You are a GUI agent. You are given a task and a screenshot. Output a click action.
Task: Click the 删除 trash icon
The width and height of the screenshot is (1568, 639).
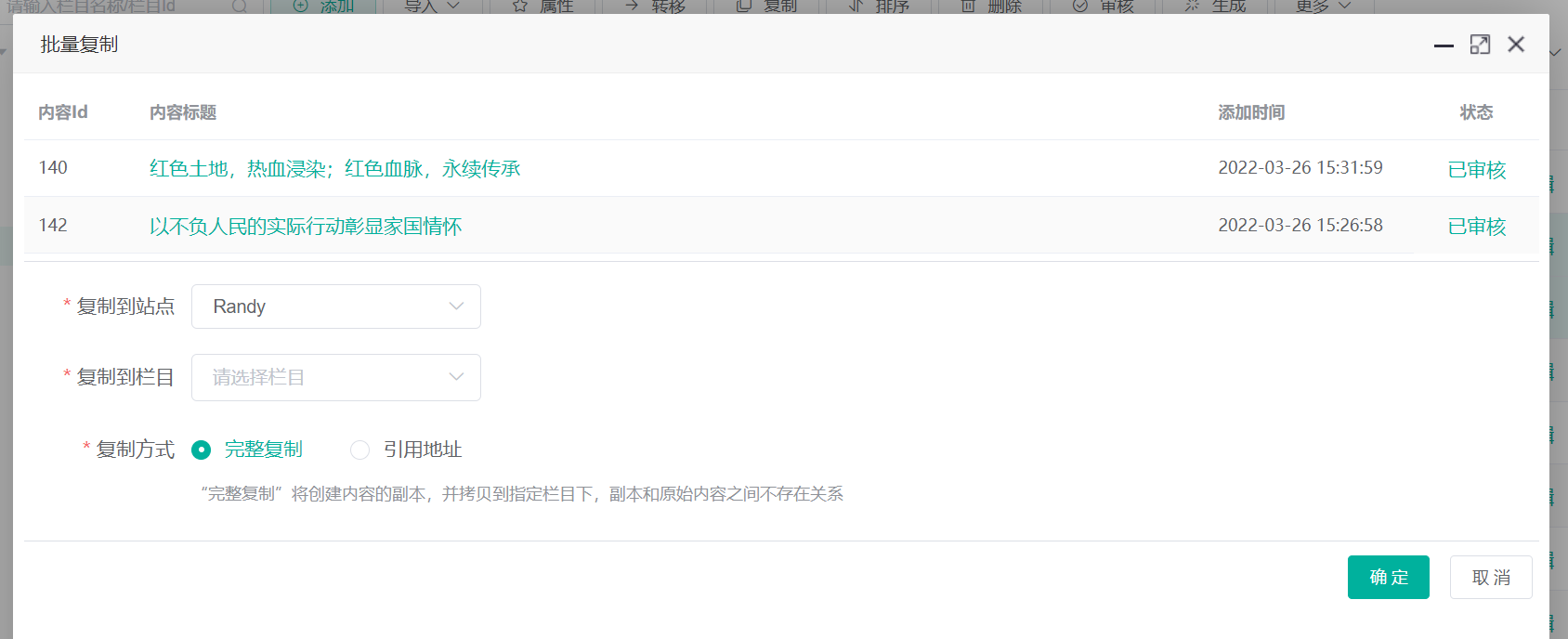click(x=968, y=6)
